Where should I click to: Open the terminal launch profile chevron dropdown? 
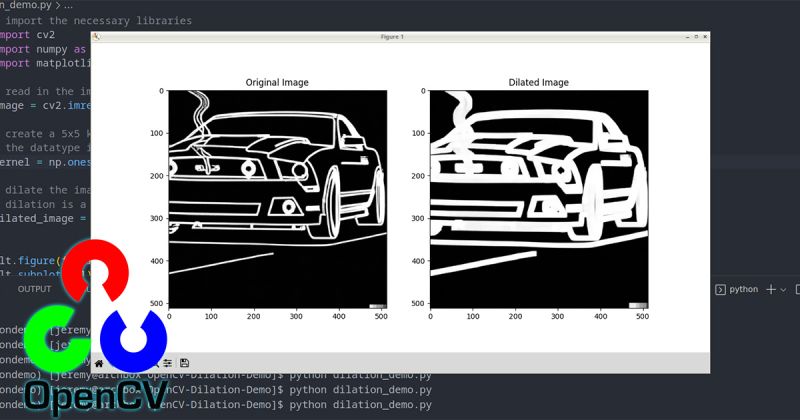(x=783, y=290)
